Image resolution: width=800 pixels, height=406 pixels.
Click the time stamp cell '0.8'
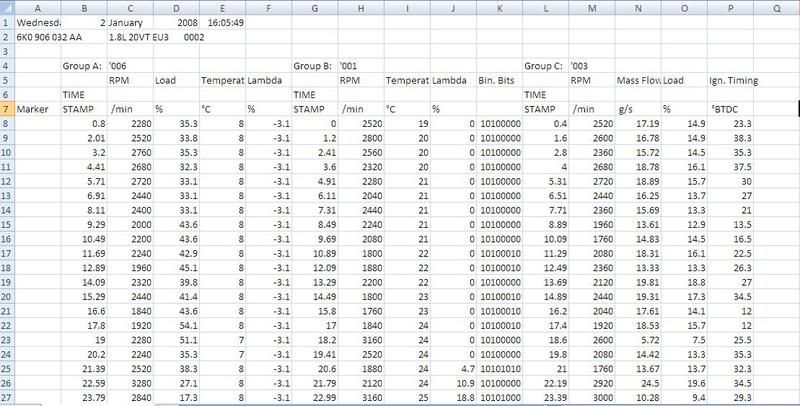(x=84, y=123)
